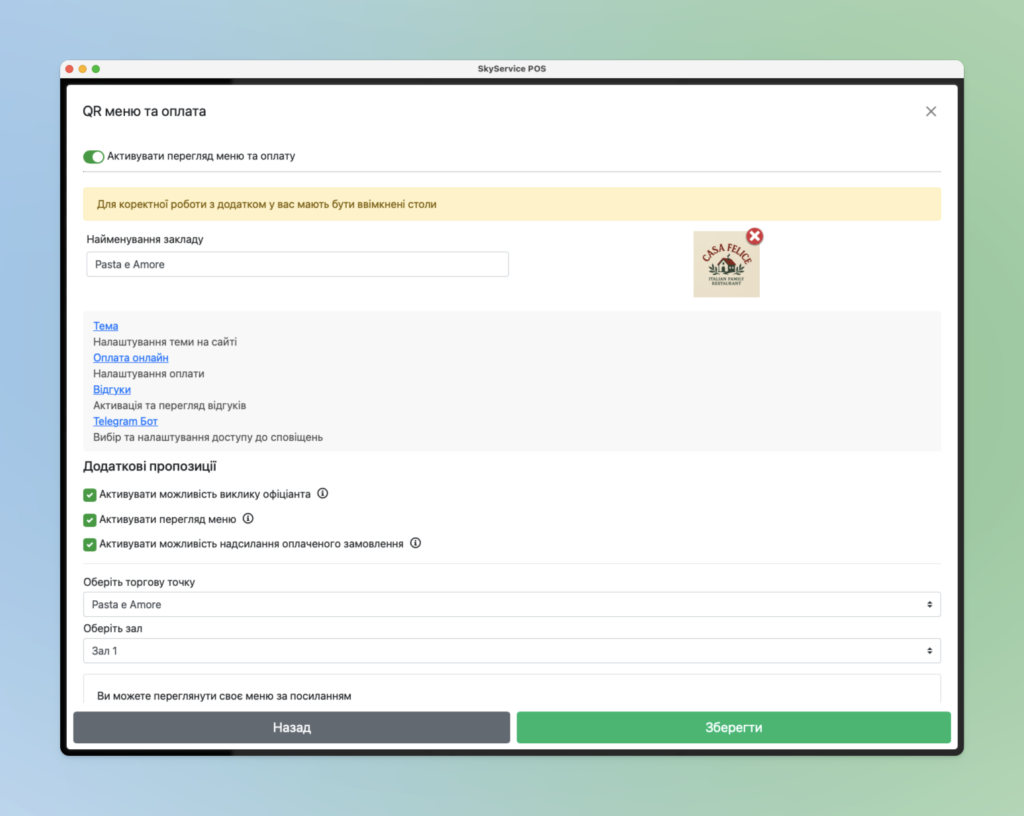Click the establishment name input field
The width and height of the screenshot is (1024, 816).
point(297,264)
